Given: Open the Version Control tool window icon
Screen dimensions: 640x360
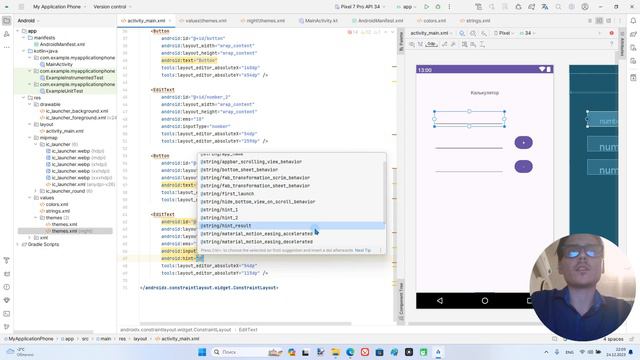Looking at the screenshot, I should [7, 327].
